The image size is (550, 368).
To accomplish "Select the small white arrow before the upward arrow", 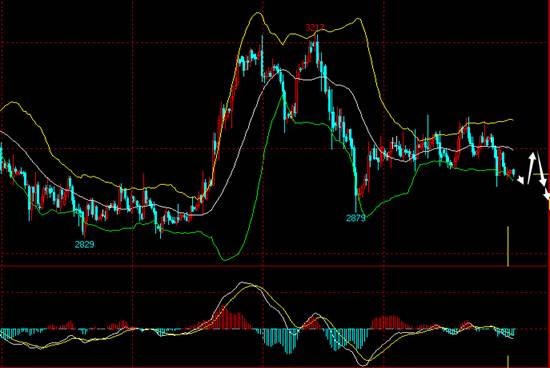I will click(x=520, y=180).
